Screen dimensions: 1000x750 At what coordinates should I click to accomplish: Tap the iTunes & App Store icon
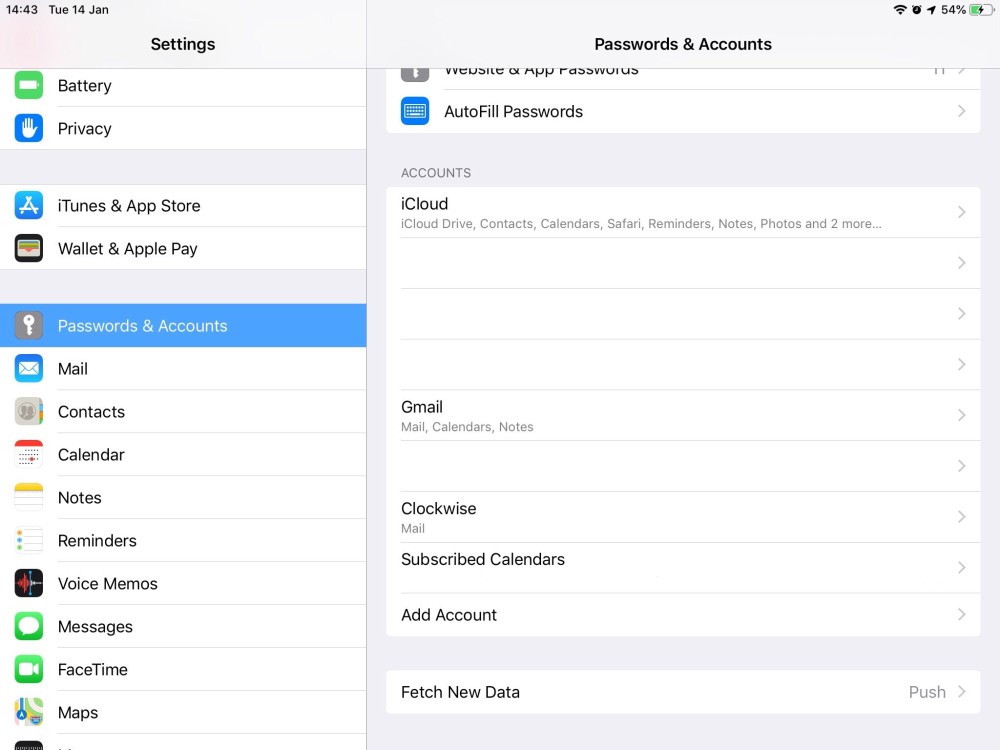point(29,205)
